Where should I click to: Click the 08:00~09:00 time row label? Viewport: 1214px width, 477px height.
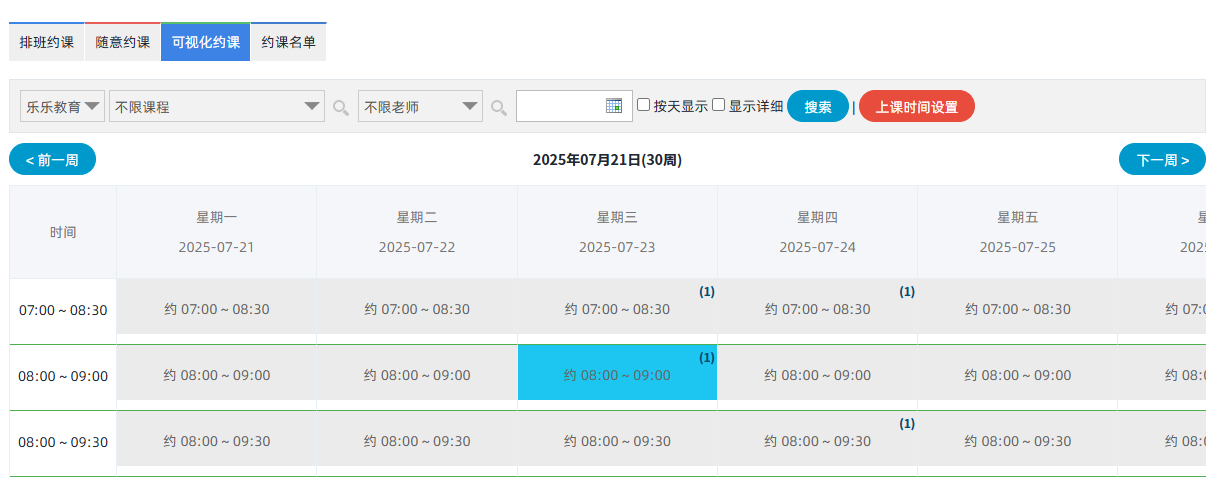point(63,376)
